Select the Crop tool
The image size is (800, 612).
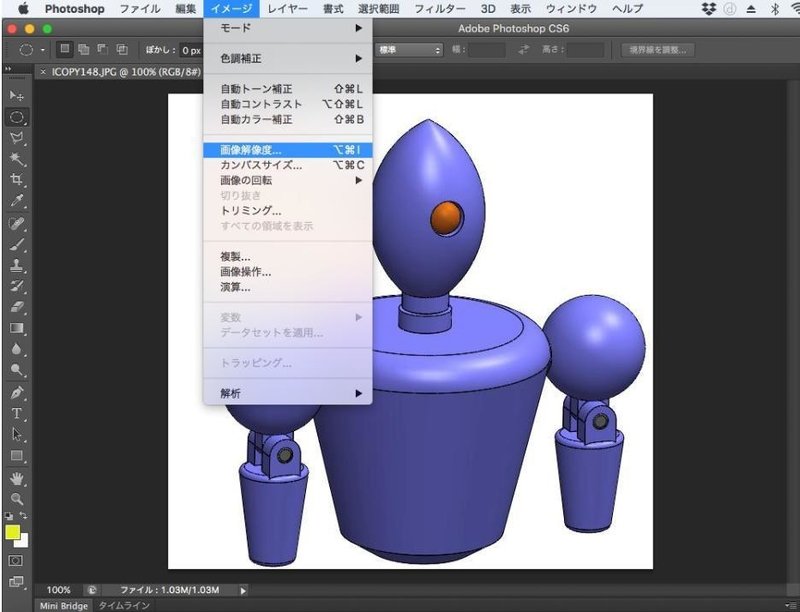(16, 179)
